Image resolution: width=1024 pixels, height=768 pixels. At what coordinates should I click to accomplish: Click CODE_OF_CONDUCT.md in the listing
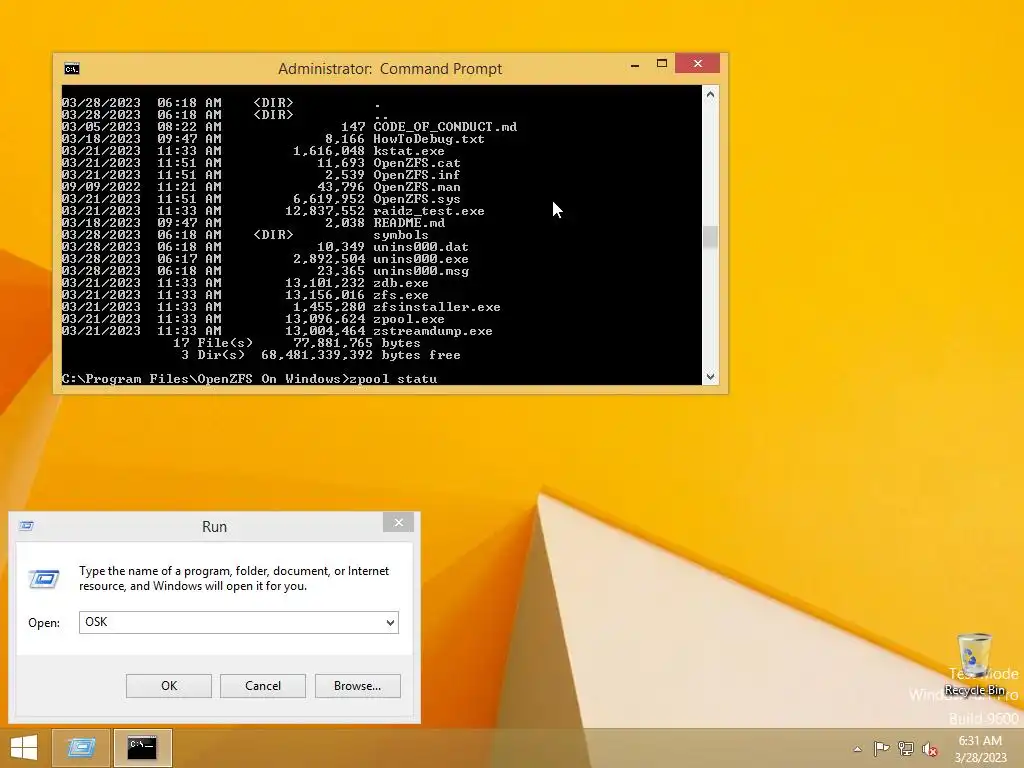[445, 127]
